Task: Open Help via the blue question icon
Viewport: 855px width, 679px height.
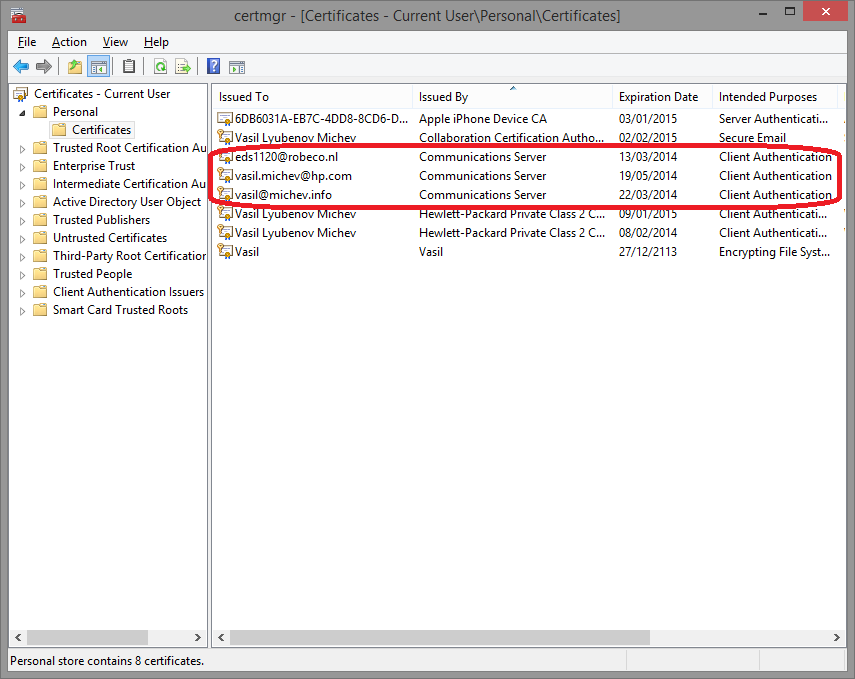Action: pyautogui.click(x=213, y=67)
